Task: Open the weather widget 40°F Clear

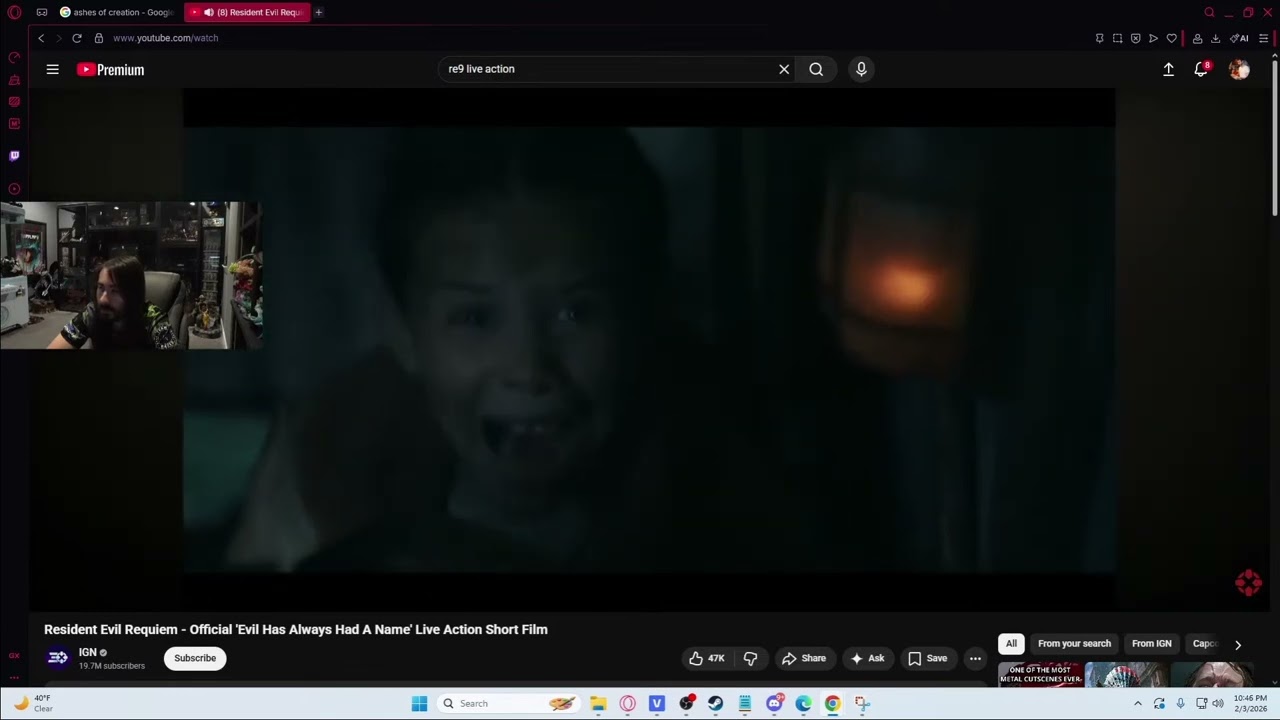Action: 32,703
